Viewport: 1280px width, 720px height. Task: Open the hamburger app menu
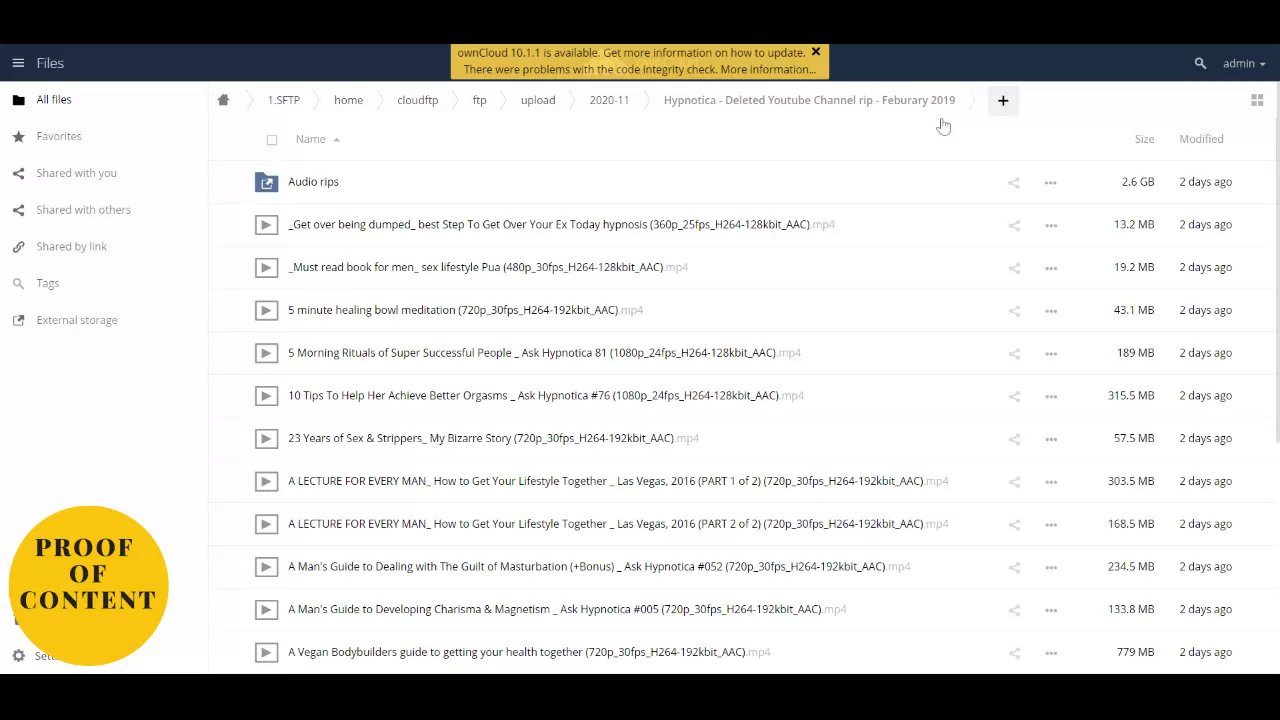point(18,63)
